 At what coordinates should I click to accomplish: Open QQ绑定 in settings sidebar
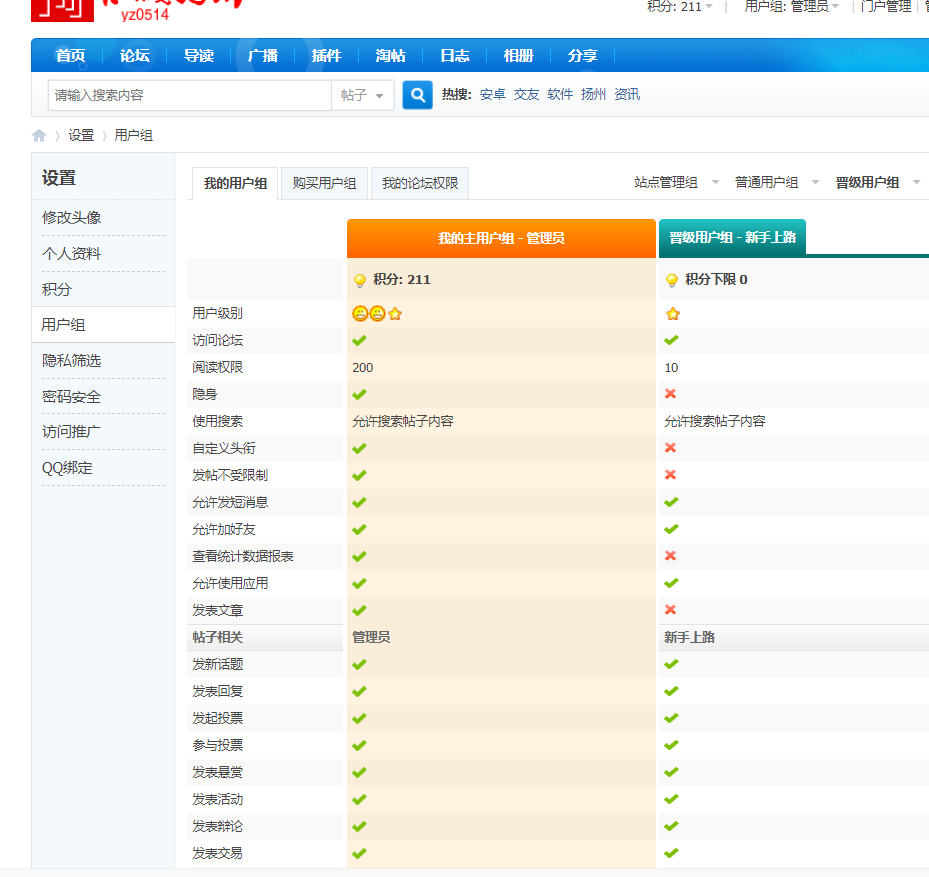(68, 468)
